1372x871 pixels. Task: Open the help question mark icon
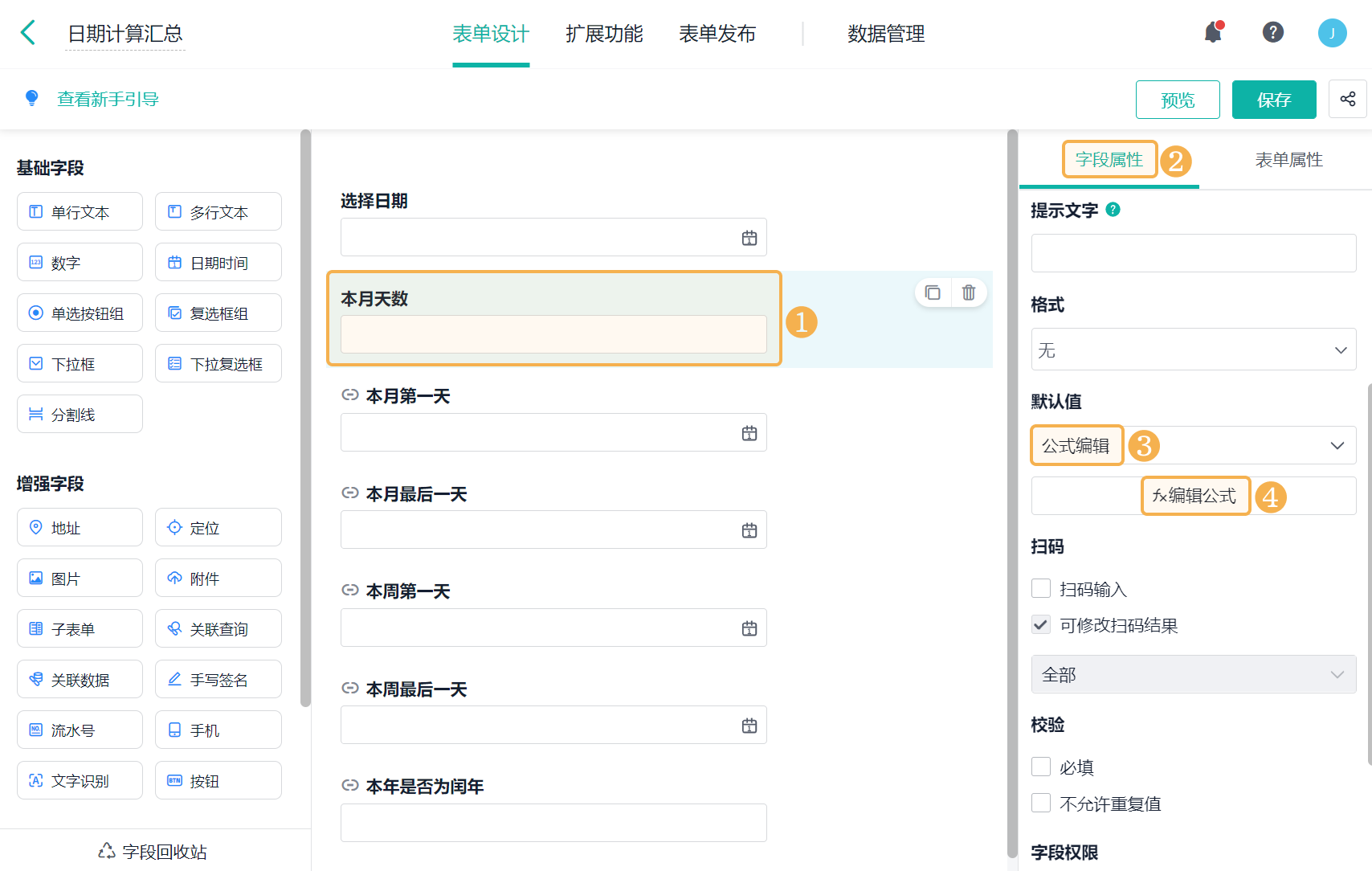pyautogui.click(x=1272, y=32)
